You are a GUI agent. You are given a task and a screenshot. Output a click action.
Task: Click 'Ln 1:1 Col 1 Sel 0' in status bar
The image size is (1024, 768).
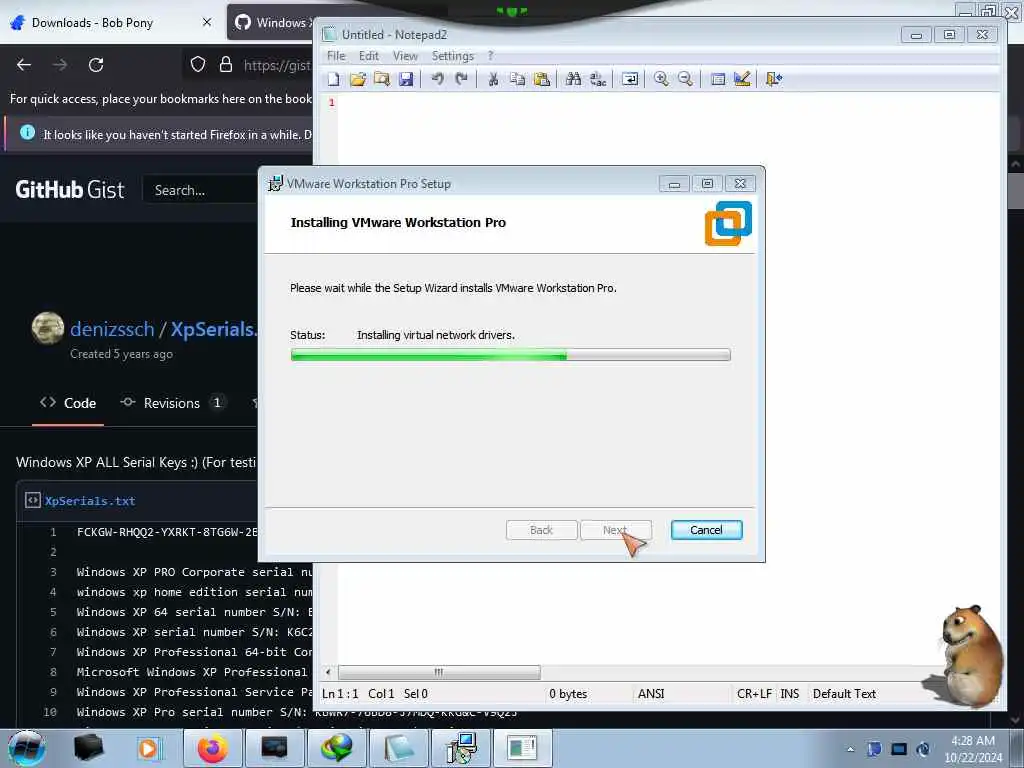(x=375, y=694)
